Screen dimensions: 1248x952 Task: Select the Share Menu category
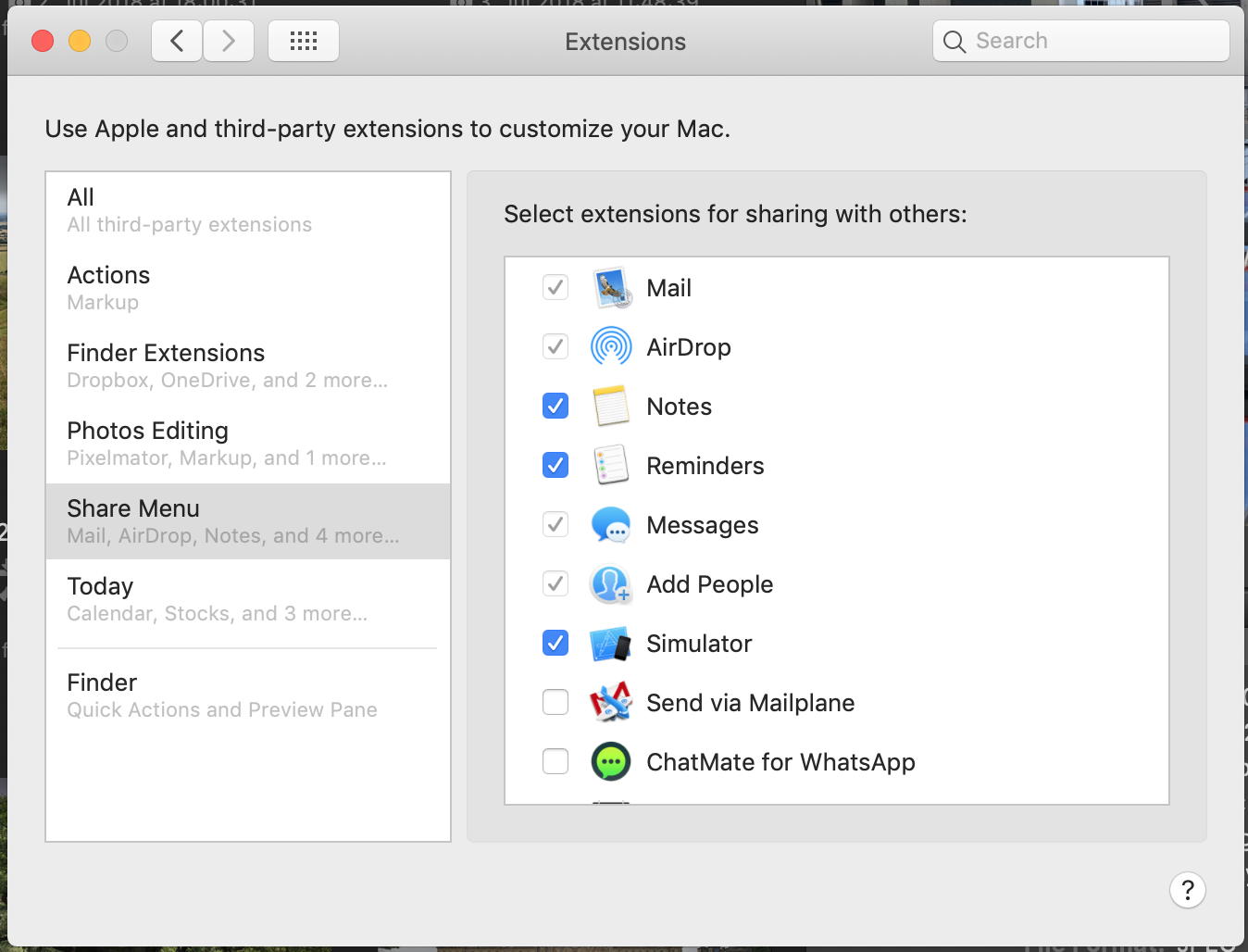tap(248, 521)
